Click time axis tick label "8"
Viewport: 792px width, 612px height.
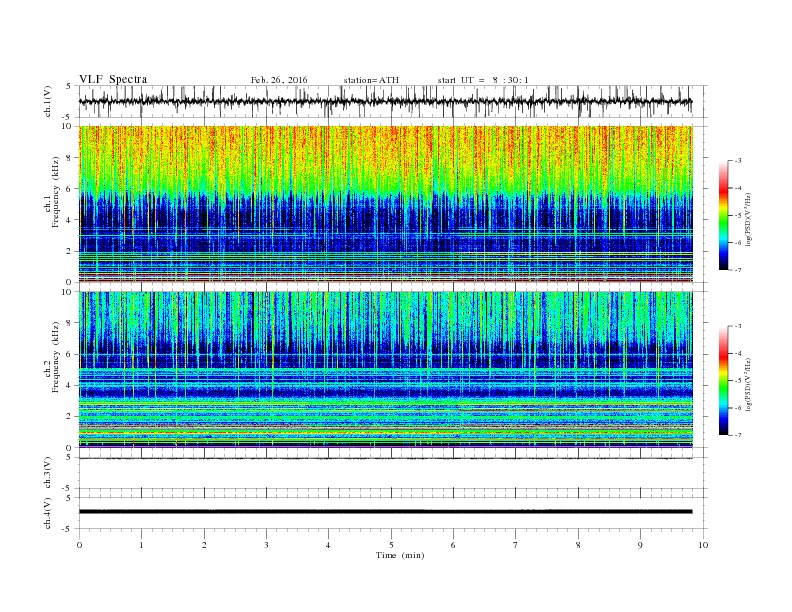click(x=578, y=545)
